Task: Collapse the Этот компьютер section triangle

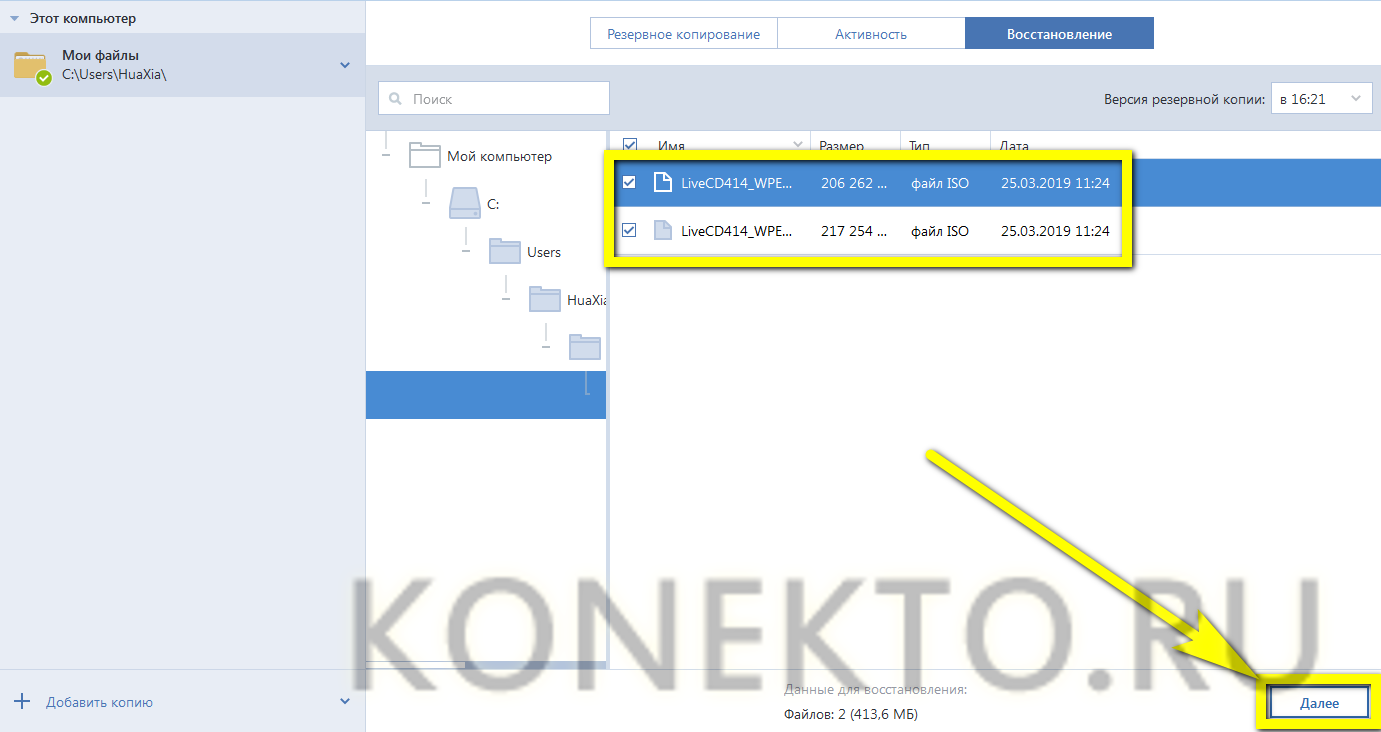Action: pos(15,18)
